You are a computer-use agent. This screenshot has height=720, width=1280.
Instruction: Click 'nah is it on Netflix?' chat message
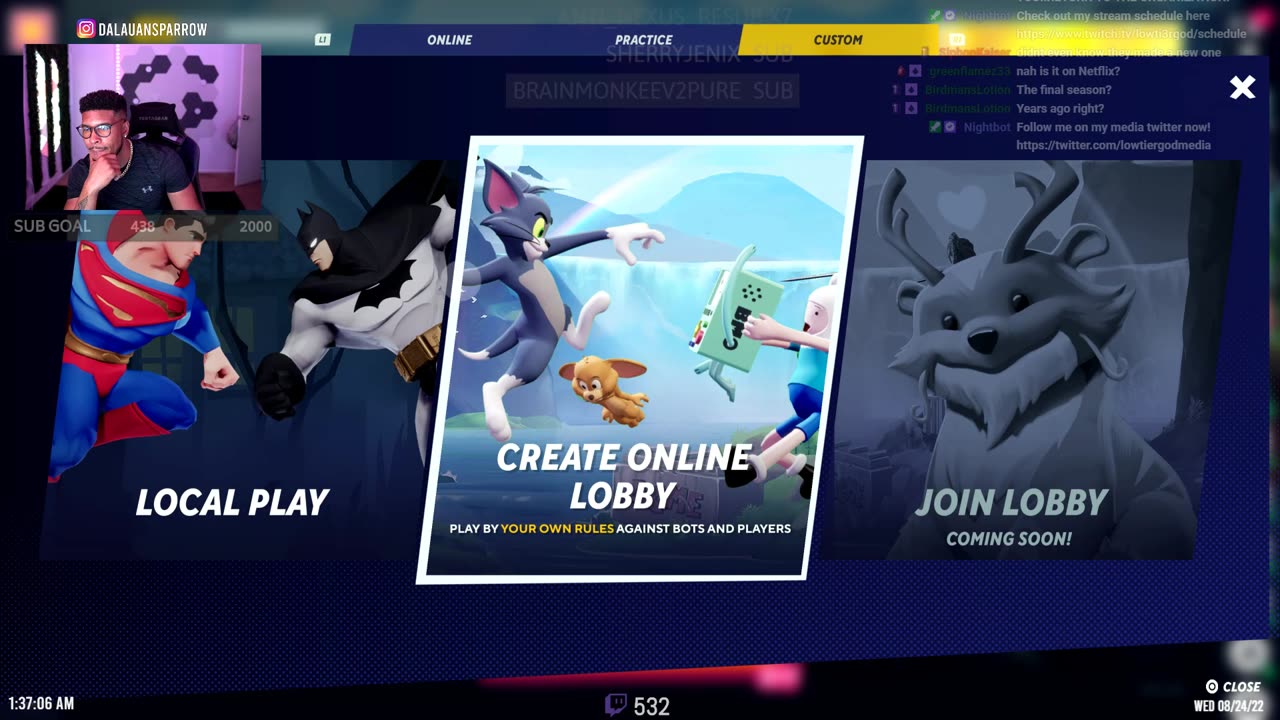click(1068, 71)
